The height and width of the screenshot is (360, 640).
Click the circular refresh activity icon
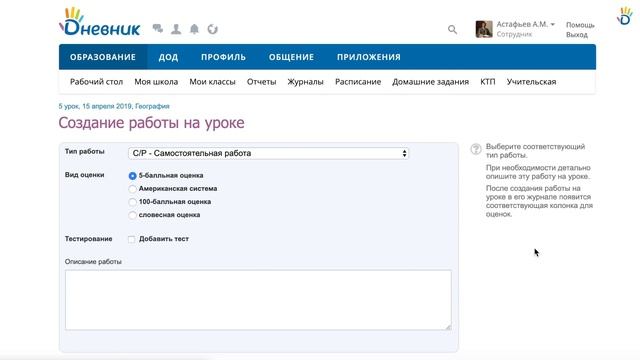tap(212, 29)
